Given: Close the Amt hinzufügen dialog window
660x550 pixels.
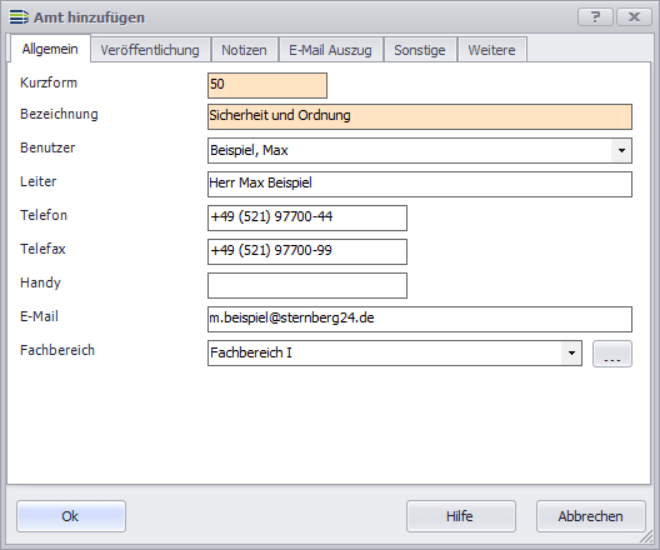Looking at the screenshot, I should [x=635, y=17].
